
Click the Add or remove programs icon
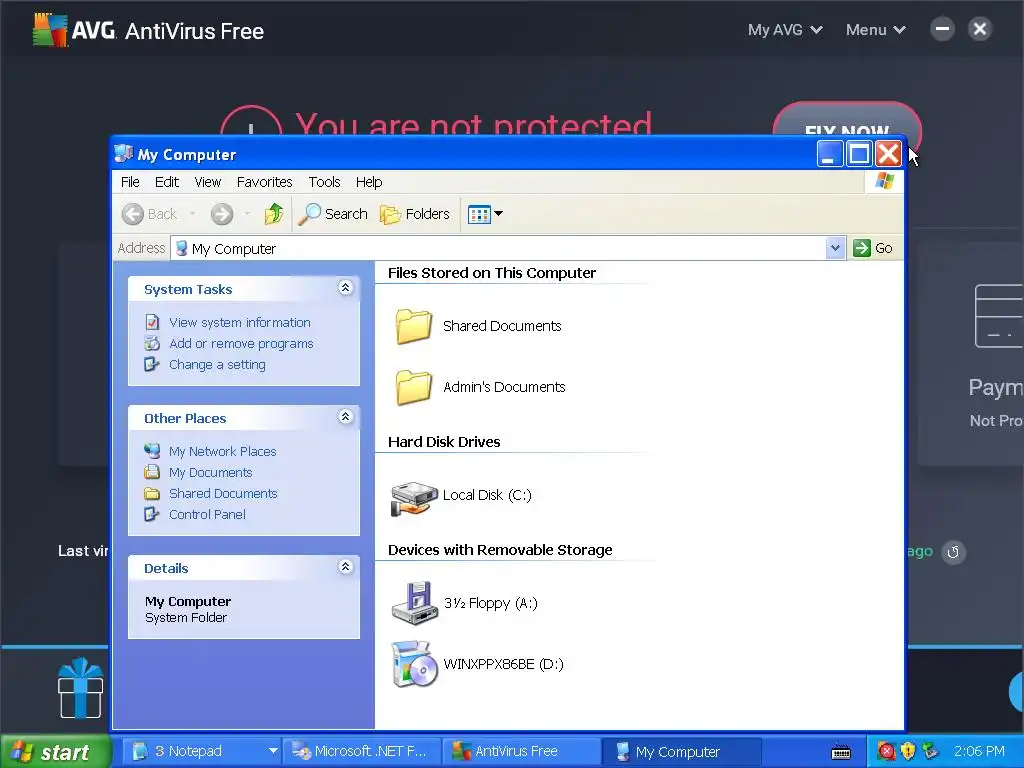point(152,343)
